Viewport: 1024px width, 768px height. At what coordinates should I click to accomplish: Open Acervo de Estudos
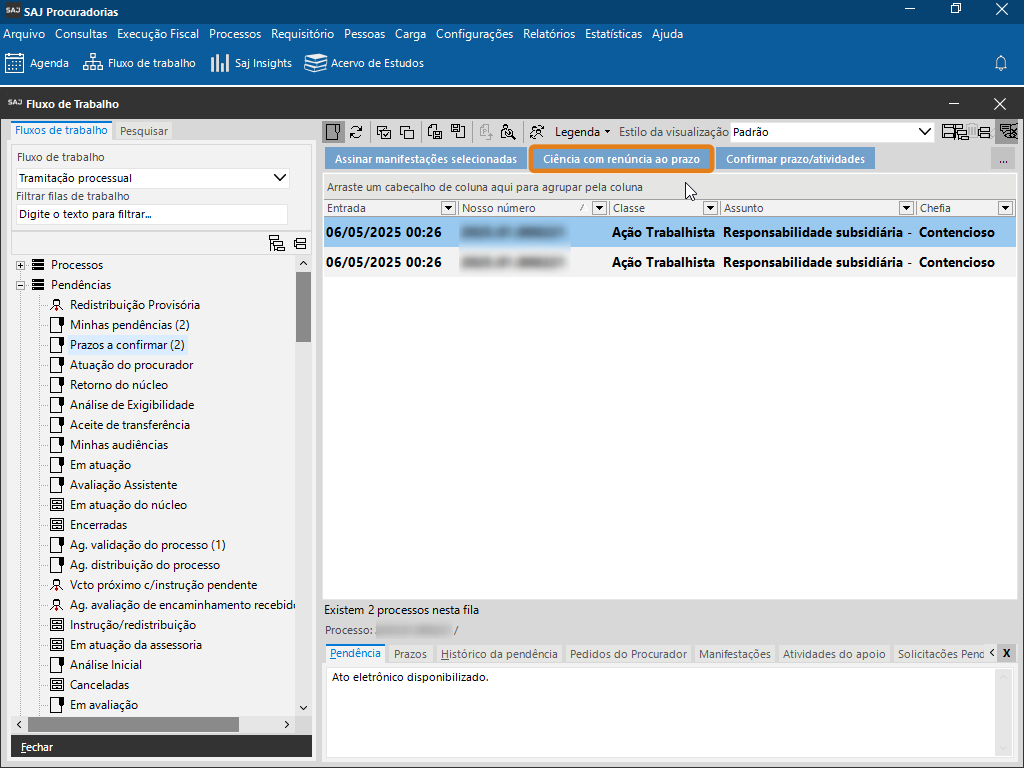364,63
